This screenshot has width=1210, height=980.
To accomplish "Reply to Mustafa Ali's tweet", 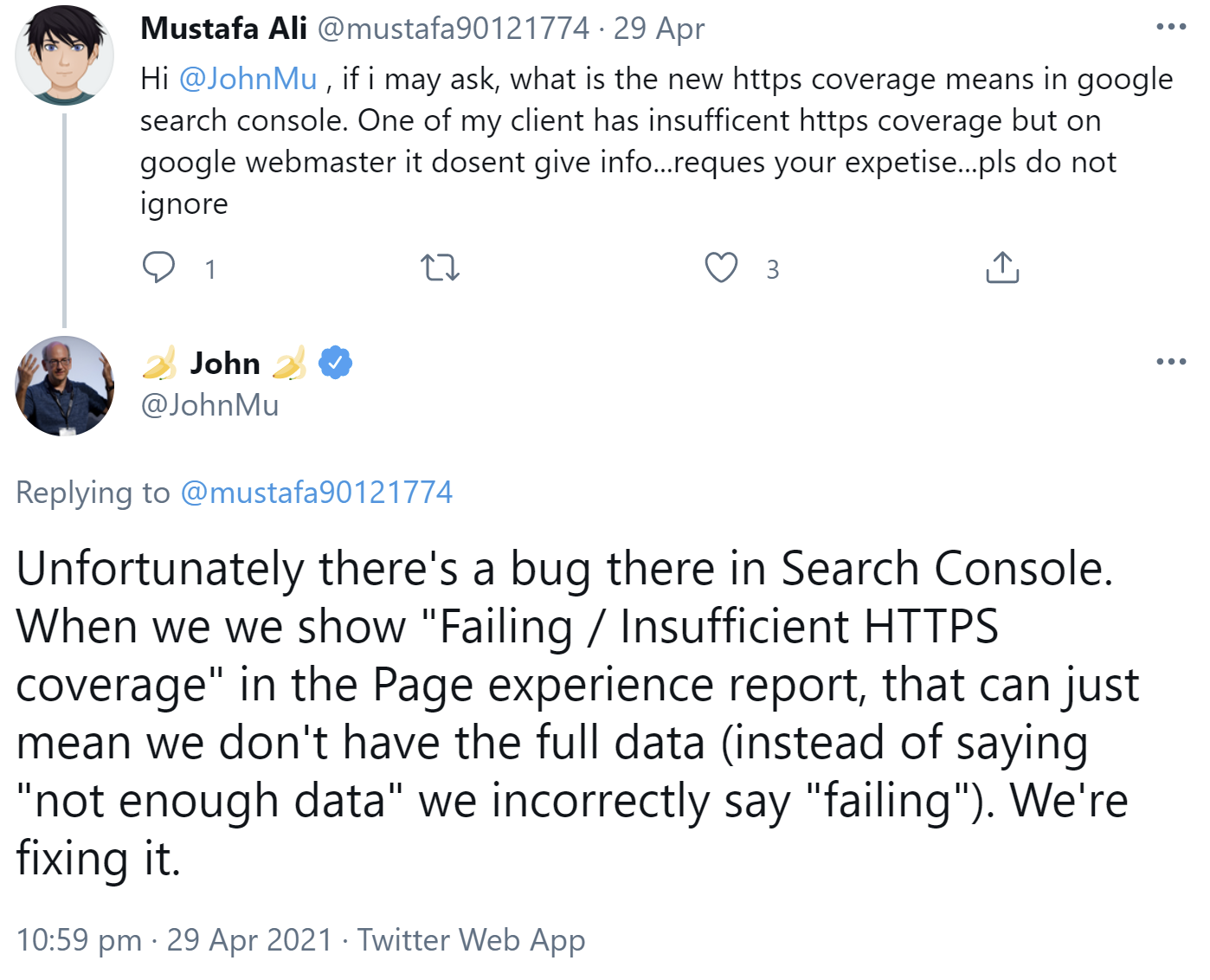I will tap(159, 268).
